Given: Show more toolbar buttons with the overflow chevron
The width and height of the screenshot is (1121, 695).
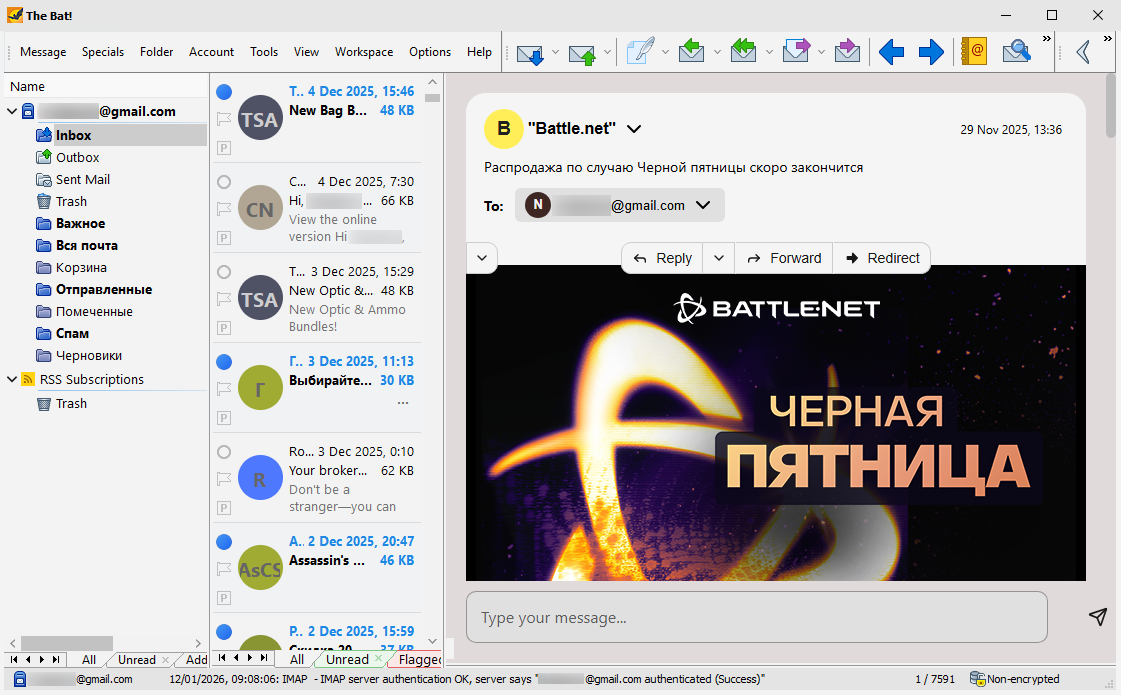Looking at the screenshot, I should click(x=1047, y=39).
